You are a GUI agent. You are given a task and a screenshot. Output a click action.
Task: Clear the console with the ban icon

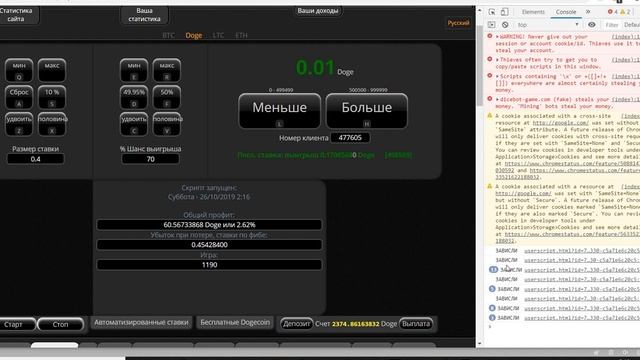pyautogui.click(x=505, y=25)
